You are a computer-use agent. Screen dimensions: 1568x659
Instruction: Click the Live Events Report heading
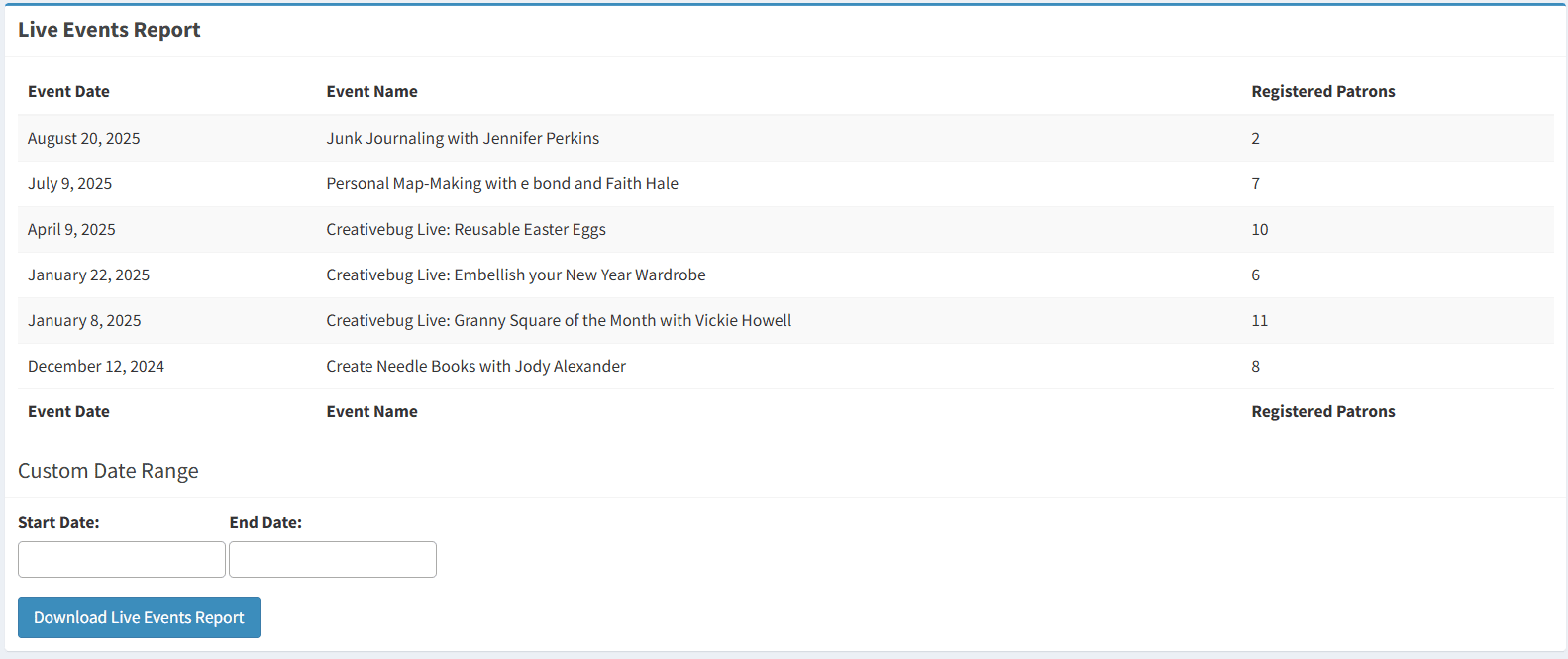tap(109, 30)
